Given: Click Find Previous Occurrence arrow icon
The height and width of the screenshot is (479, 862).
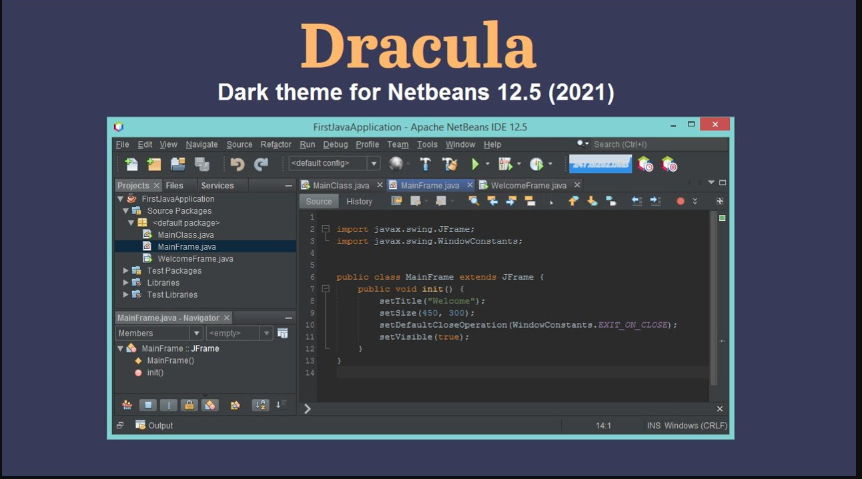Looking at the screenshot, I should [x=493, y=201].
